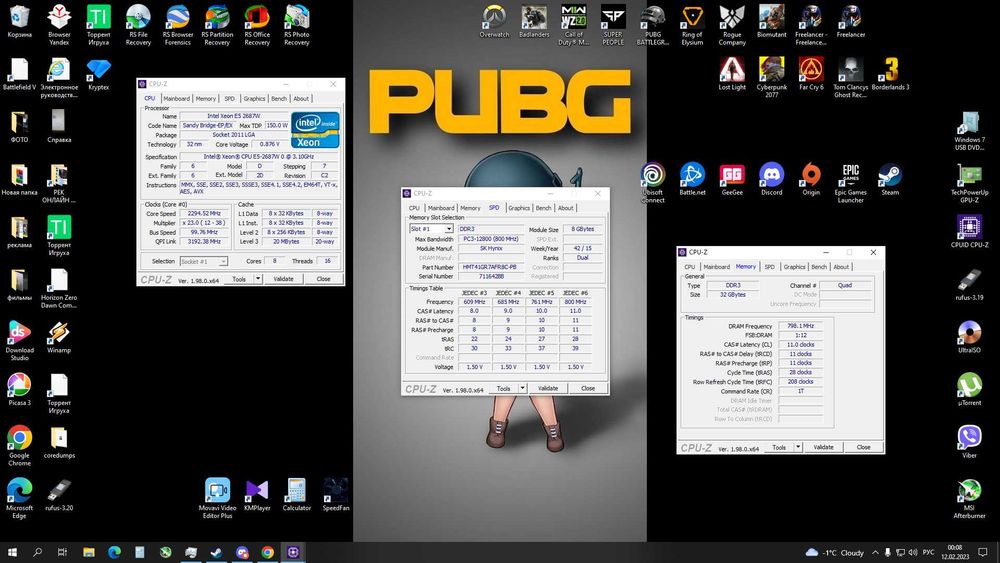Click Validate button in SPD window
1000x563 pixels.
coord(548,388)
